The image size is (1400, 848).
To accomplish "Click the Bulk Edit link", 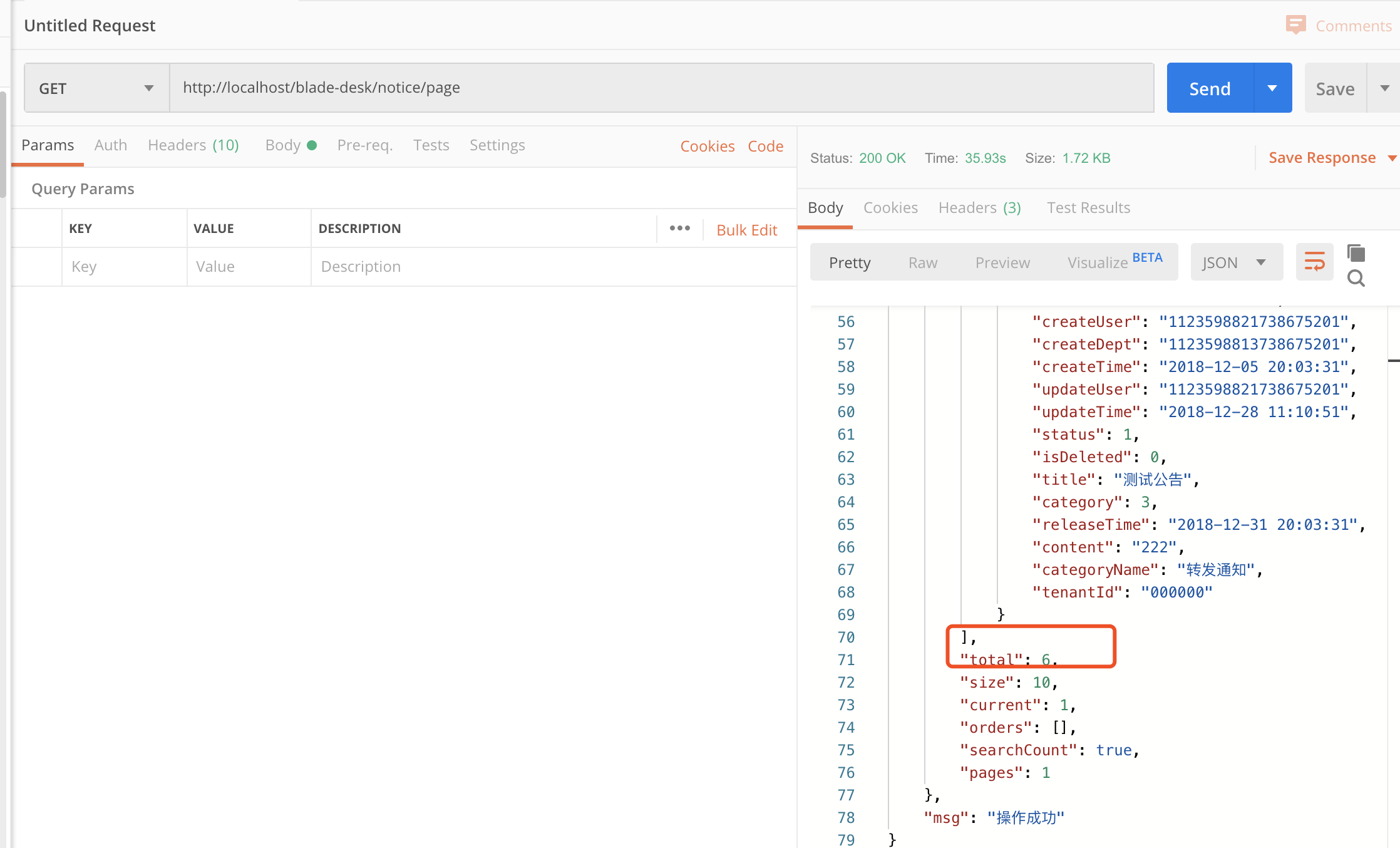I will pos(747,230).
